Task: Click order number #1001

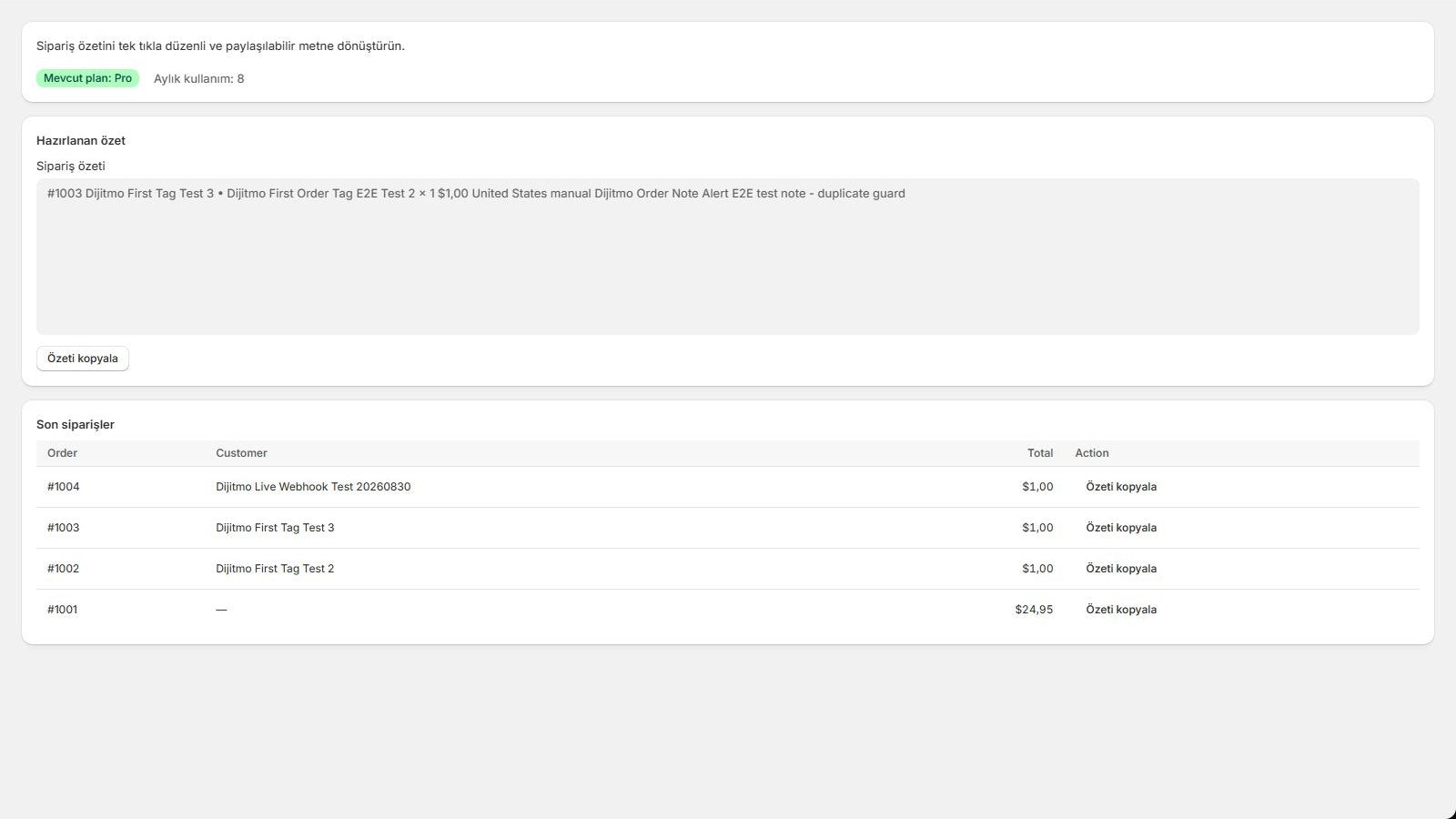Action: pyautogui.click(x=63, y=610)
